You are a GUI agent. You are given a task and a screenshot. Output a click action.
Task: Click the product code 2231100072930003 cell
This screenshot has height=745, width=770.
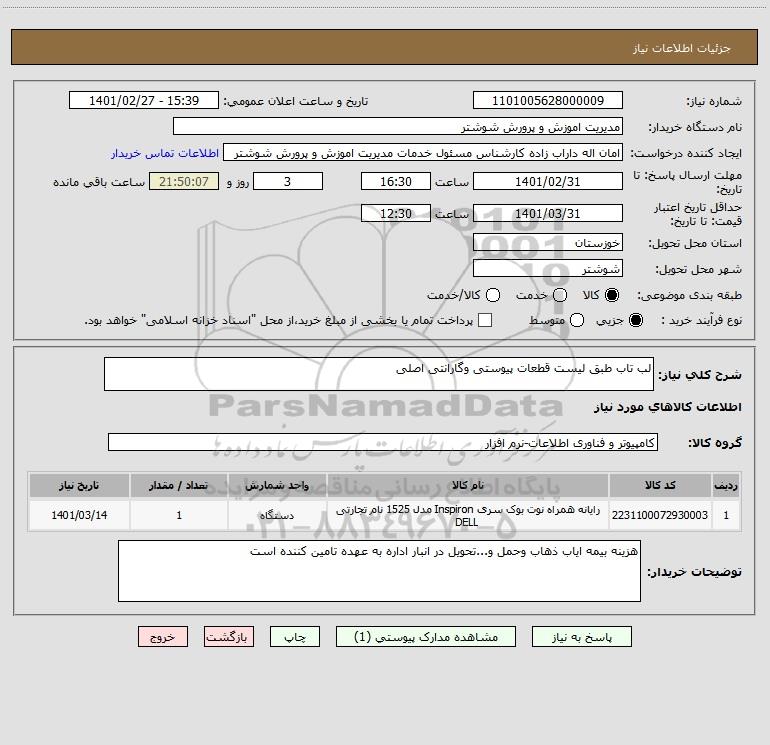pos(660,515)
